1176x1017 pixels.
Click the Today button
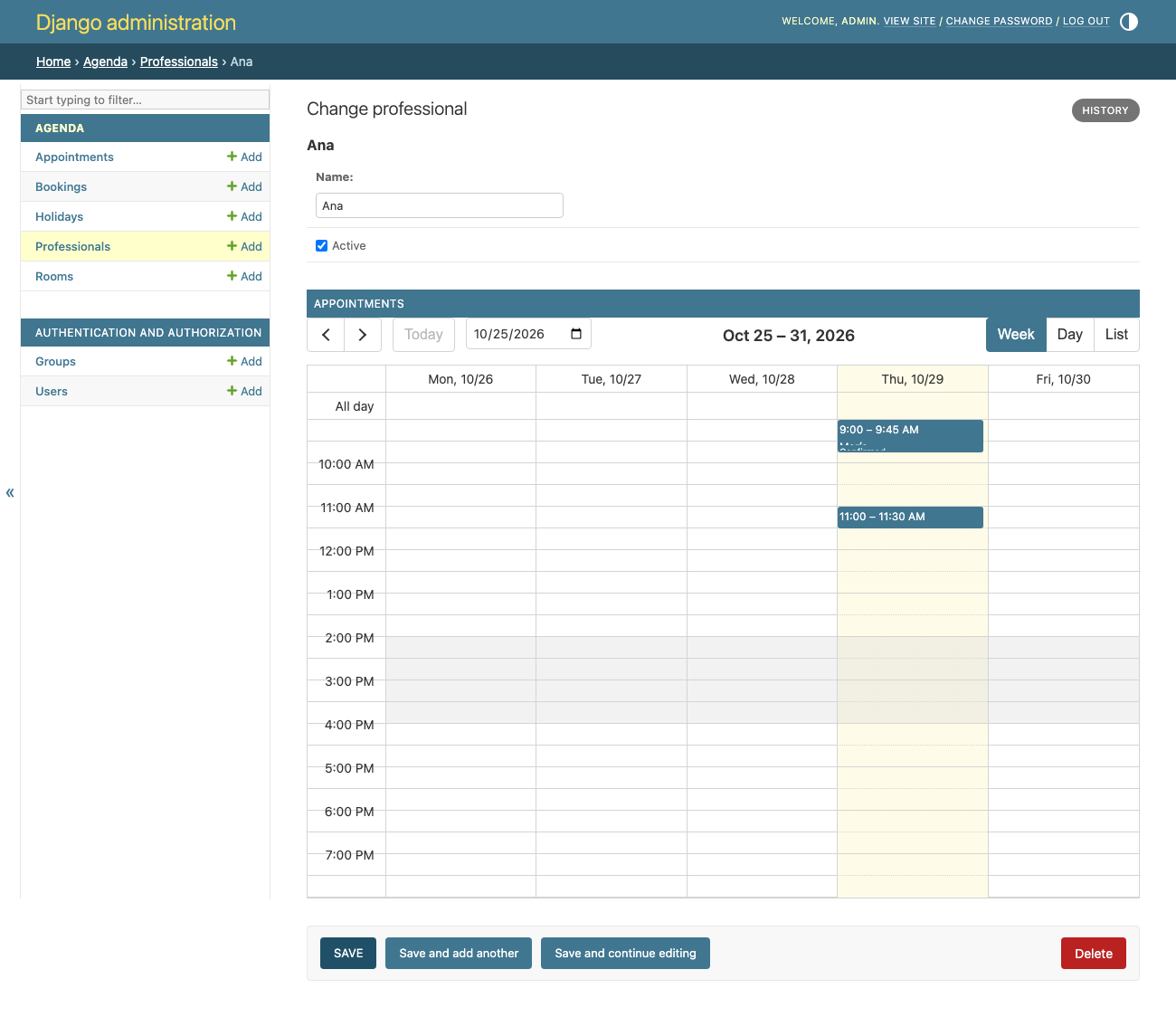[423, 335]
